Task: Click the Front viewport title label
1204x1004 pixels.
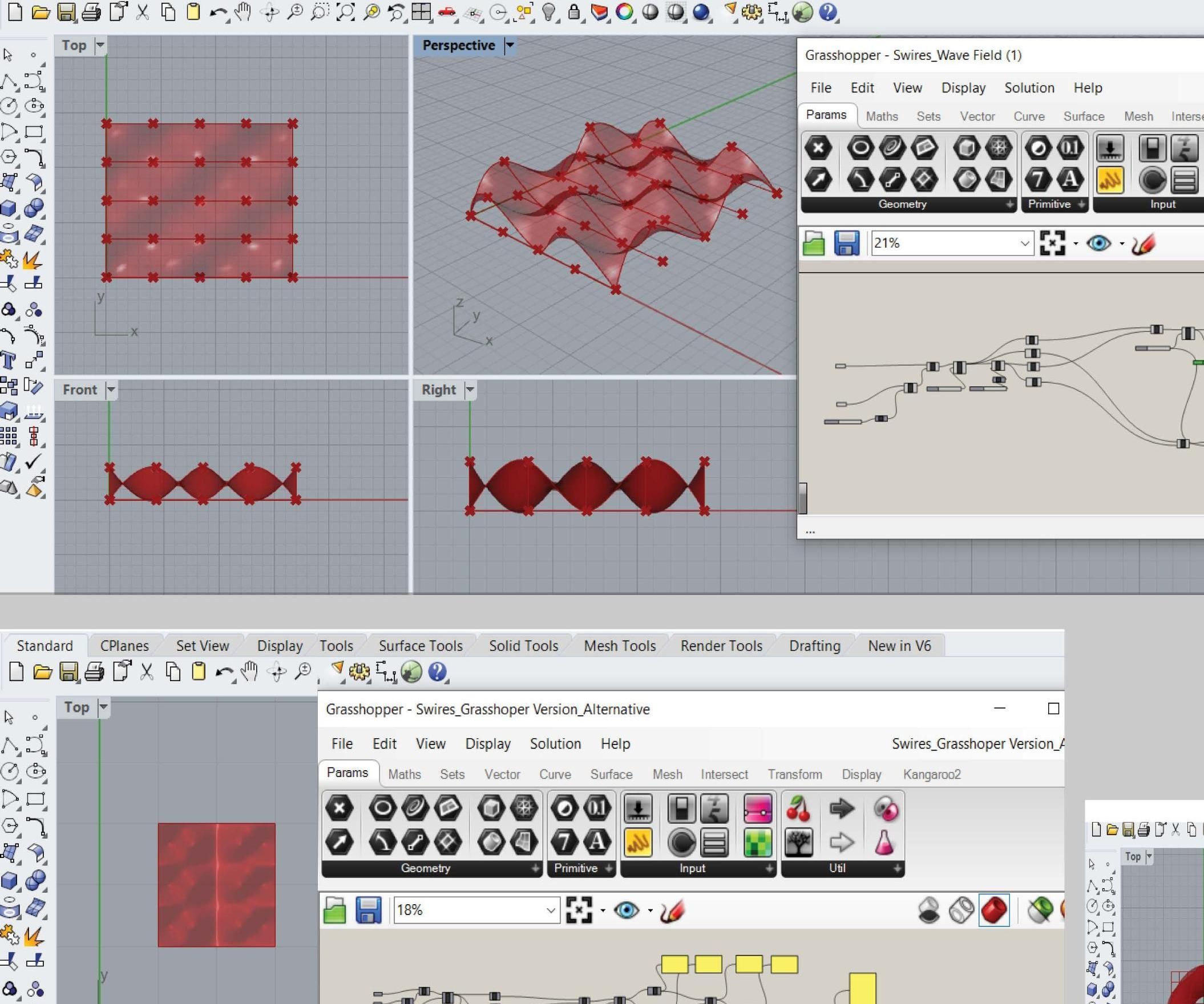Action: [x=80, y=390]
